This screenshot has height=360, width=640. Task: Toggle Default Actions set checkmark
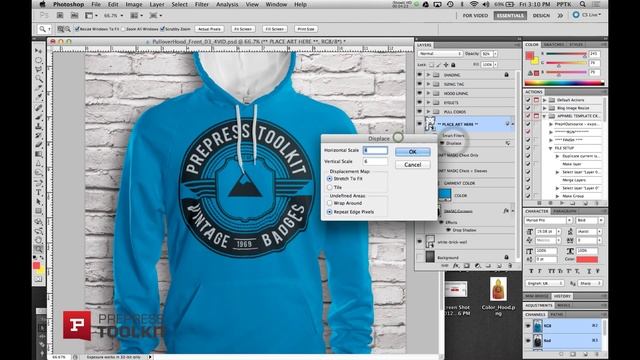point(528,100)
